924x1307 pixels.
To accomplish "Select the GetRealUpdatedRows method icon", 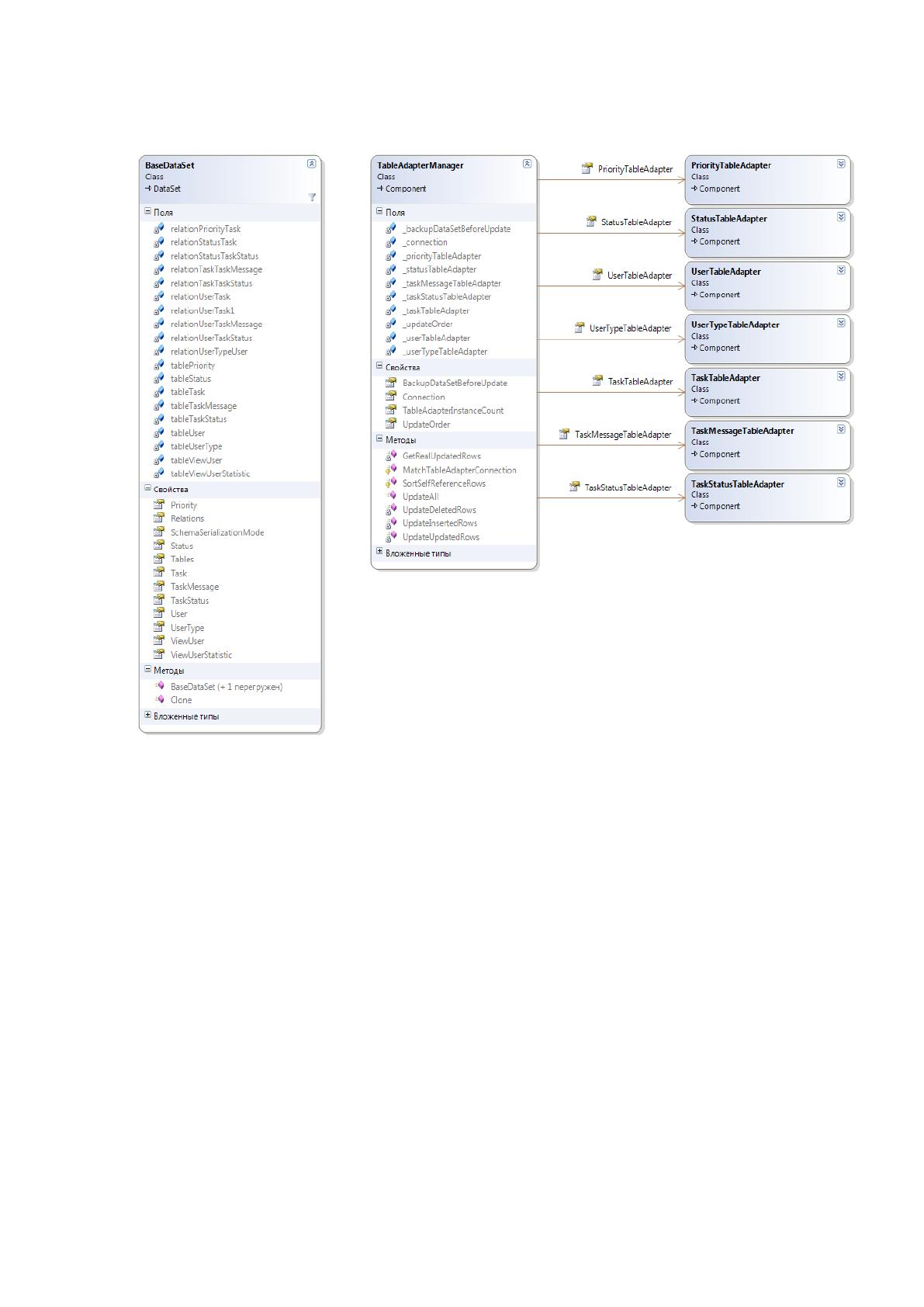I will click(x=391, y=456).
